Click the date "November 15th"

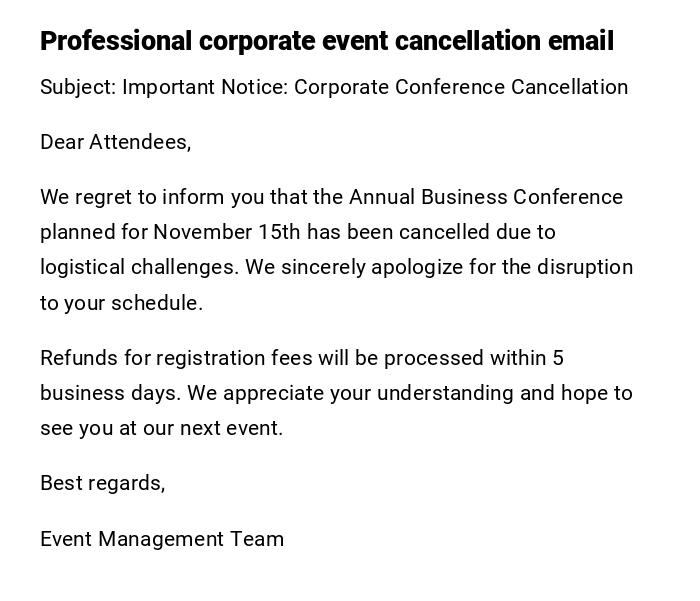click(x=226, y=232)
